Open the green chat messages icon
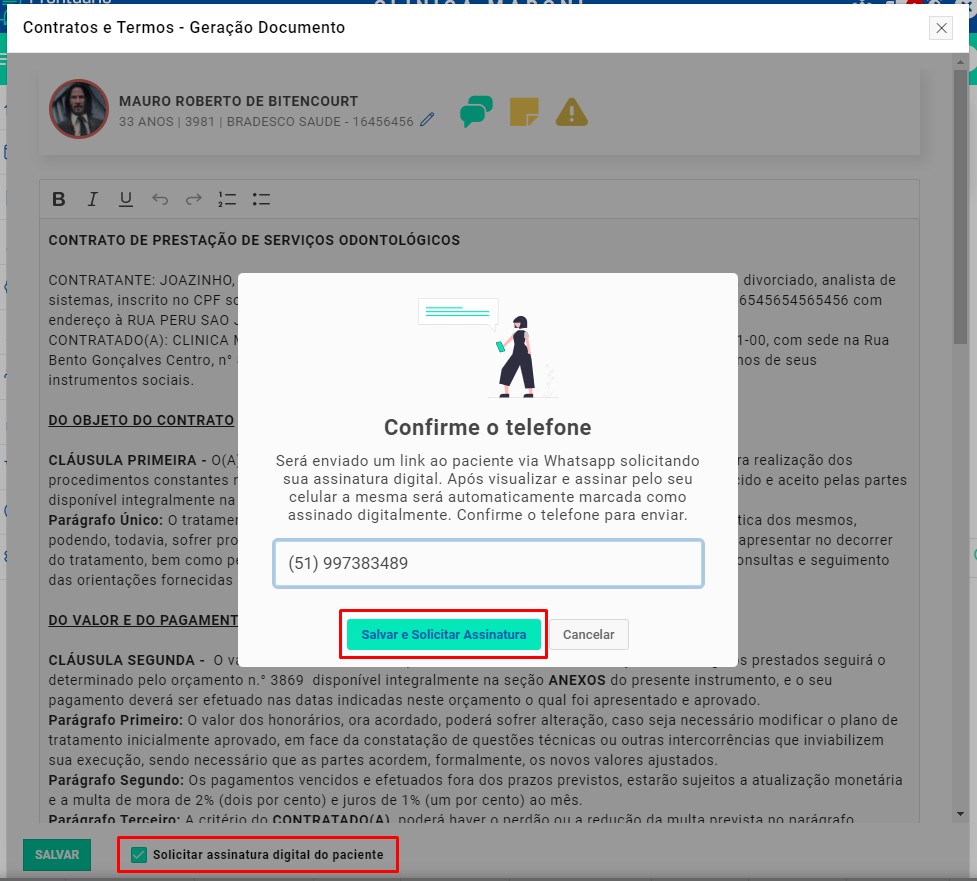The image size is (977, 881). (x=476, y=111)
